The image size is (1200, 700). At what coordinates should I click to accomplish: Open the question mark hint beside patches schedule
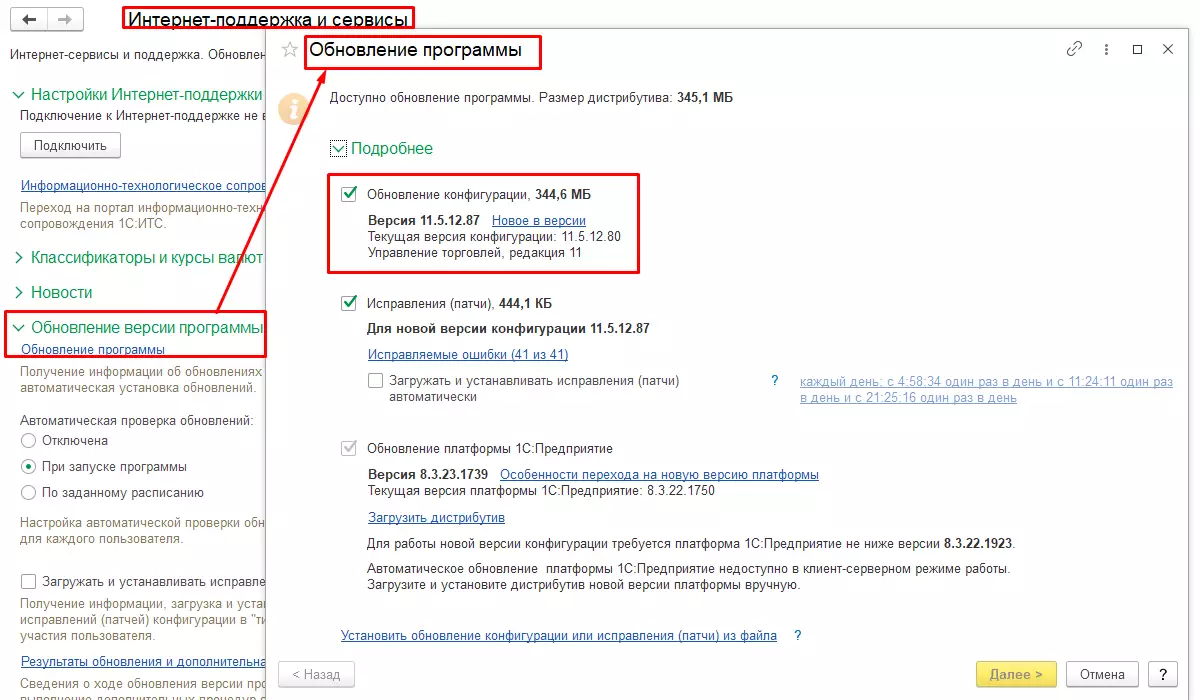coord(774,381)
